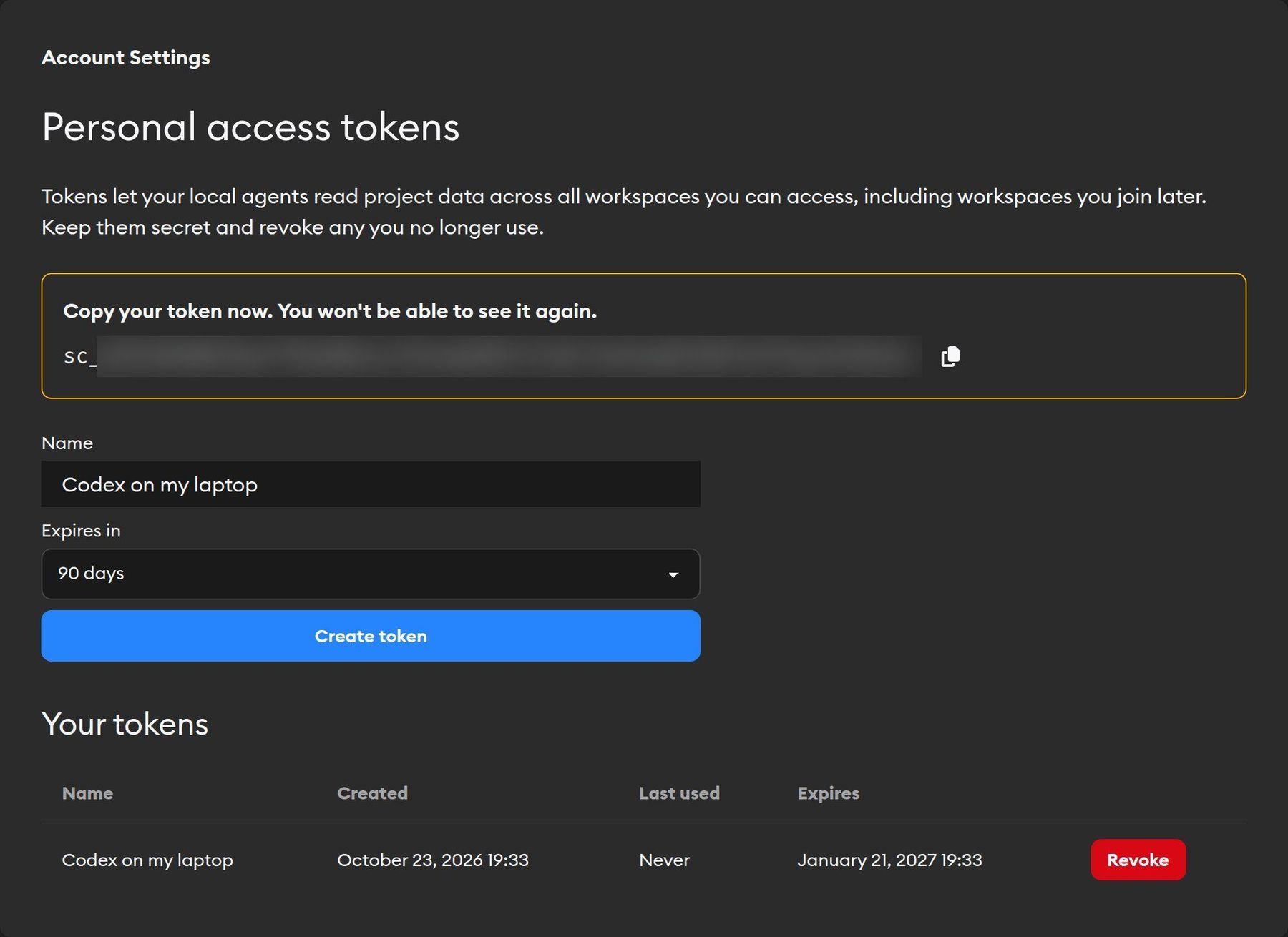
Task: Click the January 21, 2027 19:33 expiry date
Action: (x=889, y=860)
